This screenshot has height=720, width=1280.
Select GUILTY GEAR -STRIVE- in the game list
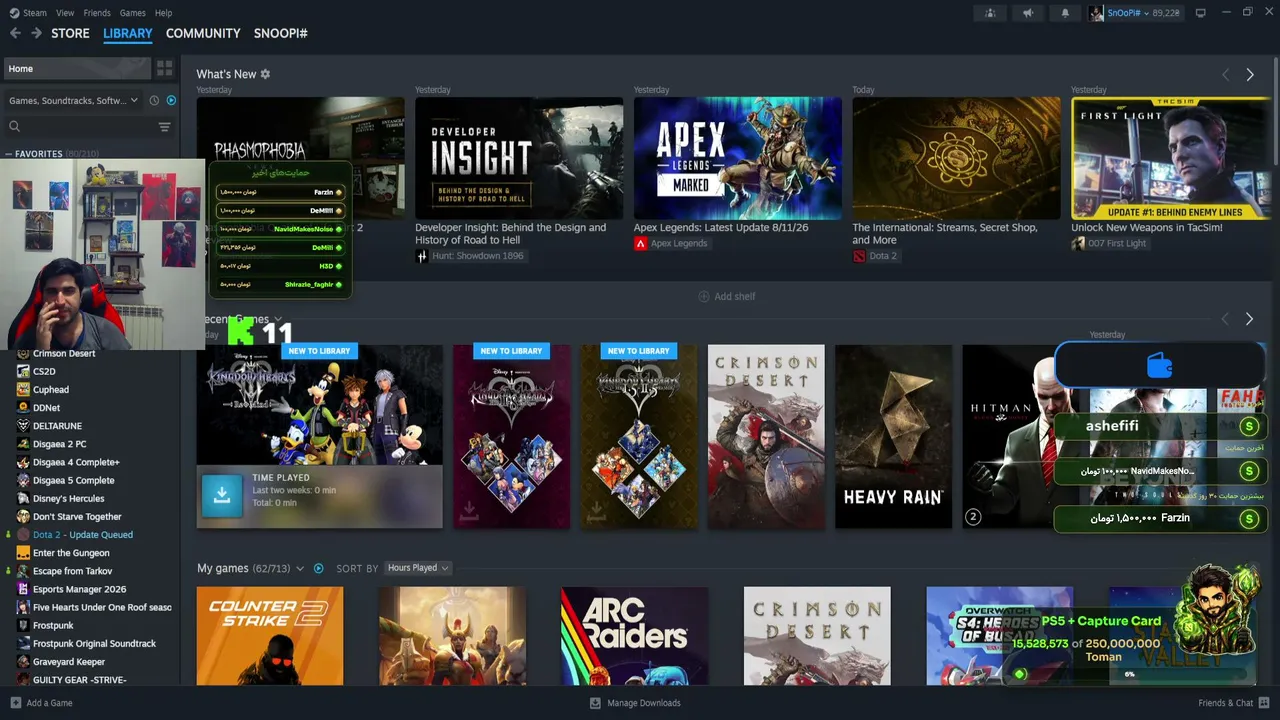80,680
